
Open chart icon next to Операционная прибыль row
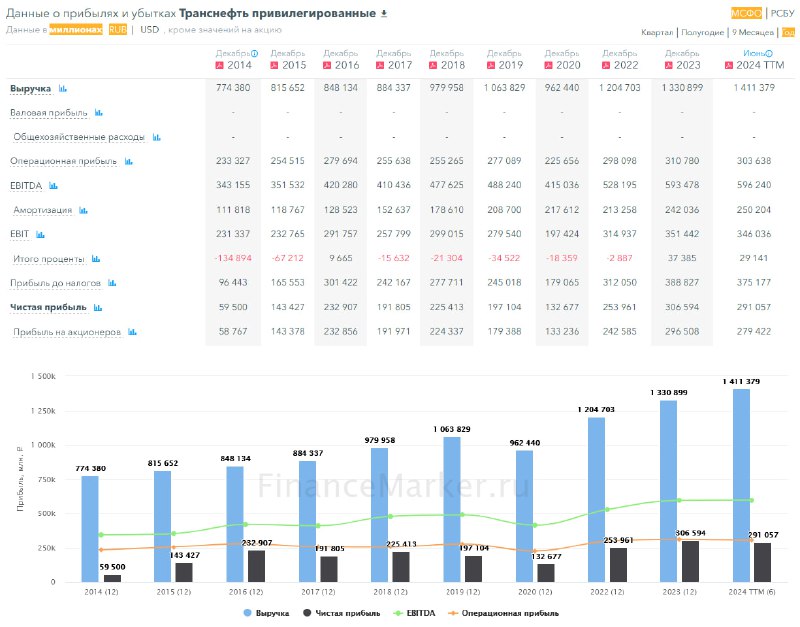[x=129, y=161]
